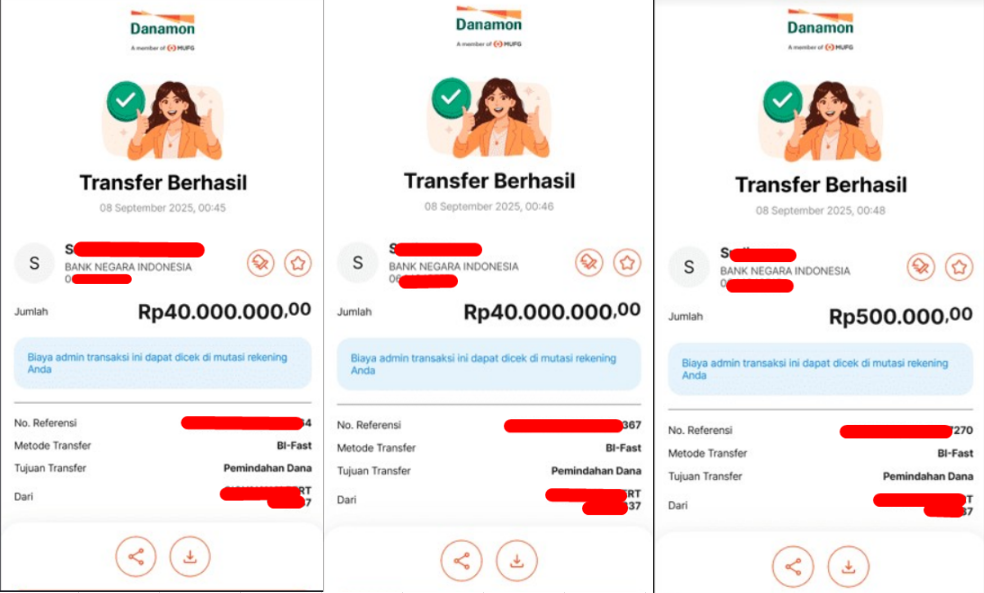Click the success illustration, 00:46 receipt
Image resolution: width=984 pixels, height=593 pixels.
(x=489, y=117)
